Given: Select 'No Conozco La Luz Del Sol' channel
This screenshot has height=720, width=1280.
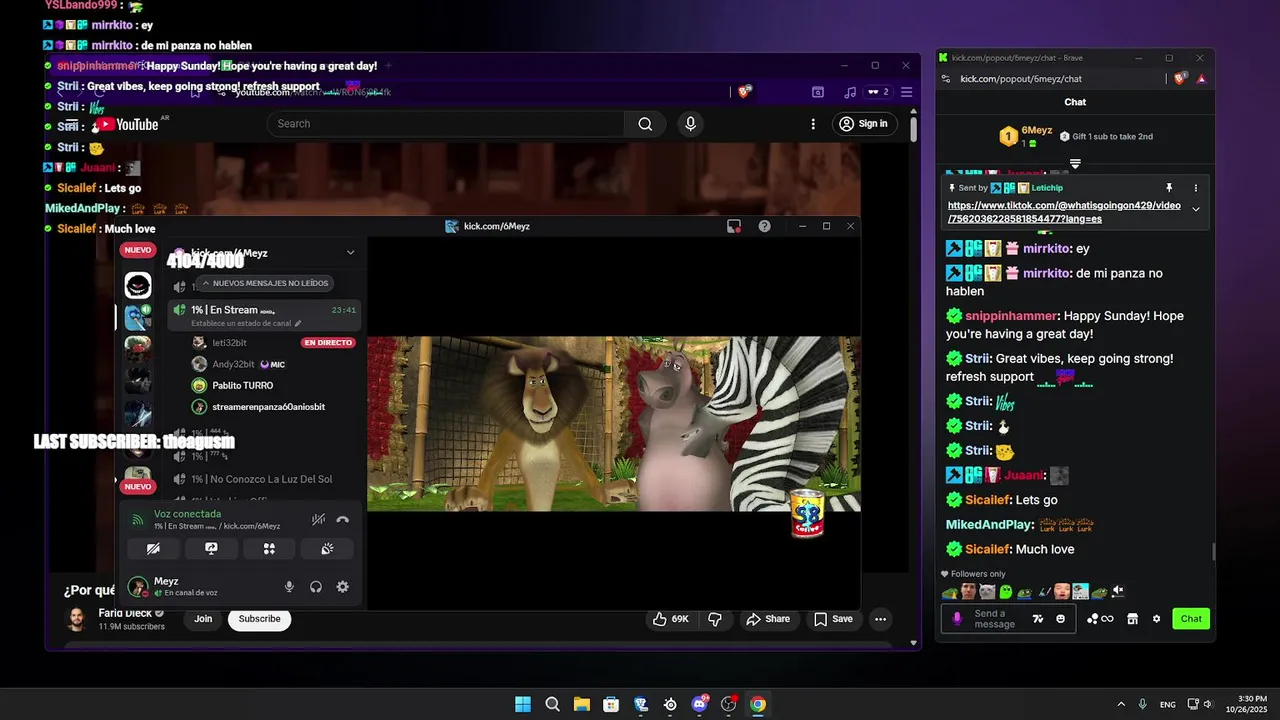Looking at the screenshot, I should [x=264, y=479].
